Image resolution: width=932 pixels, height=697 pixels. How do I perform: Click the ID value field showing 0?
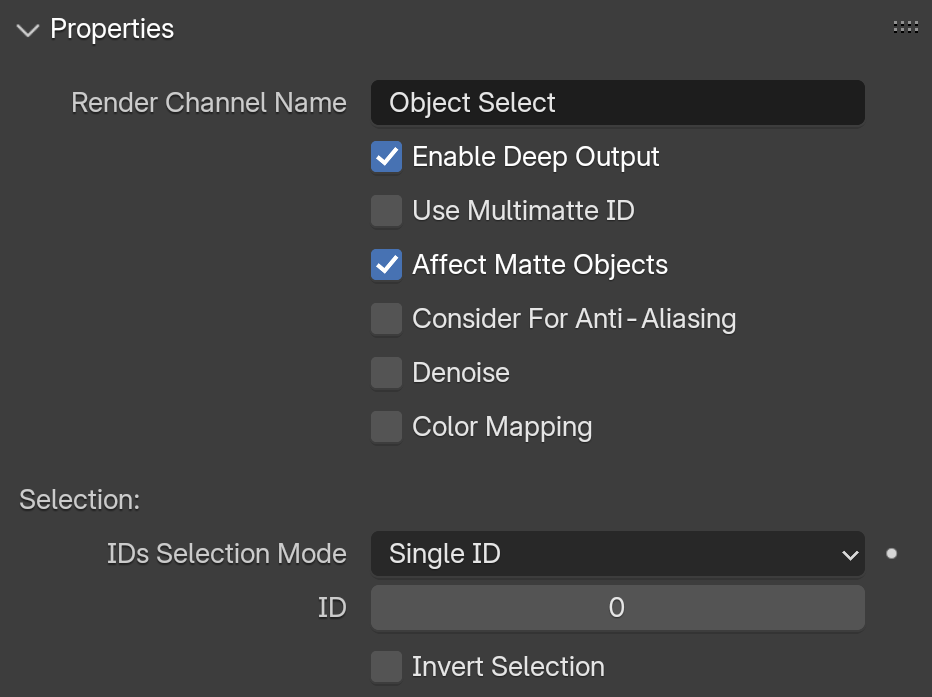[x=618, y=608]
